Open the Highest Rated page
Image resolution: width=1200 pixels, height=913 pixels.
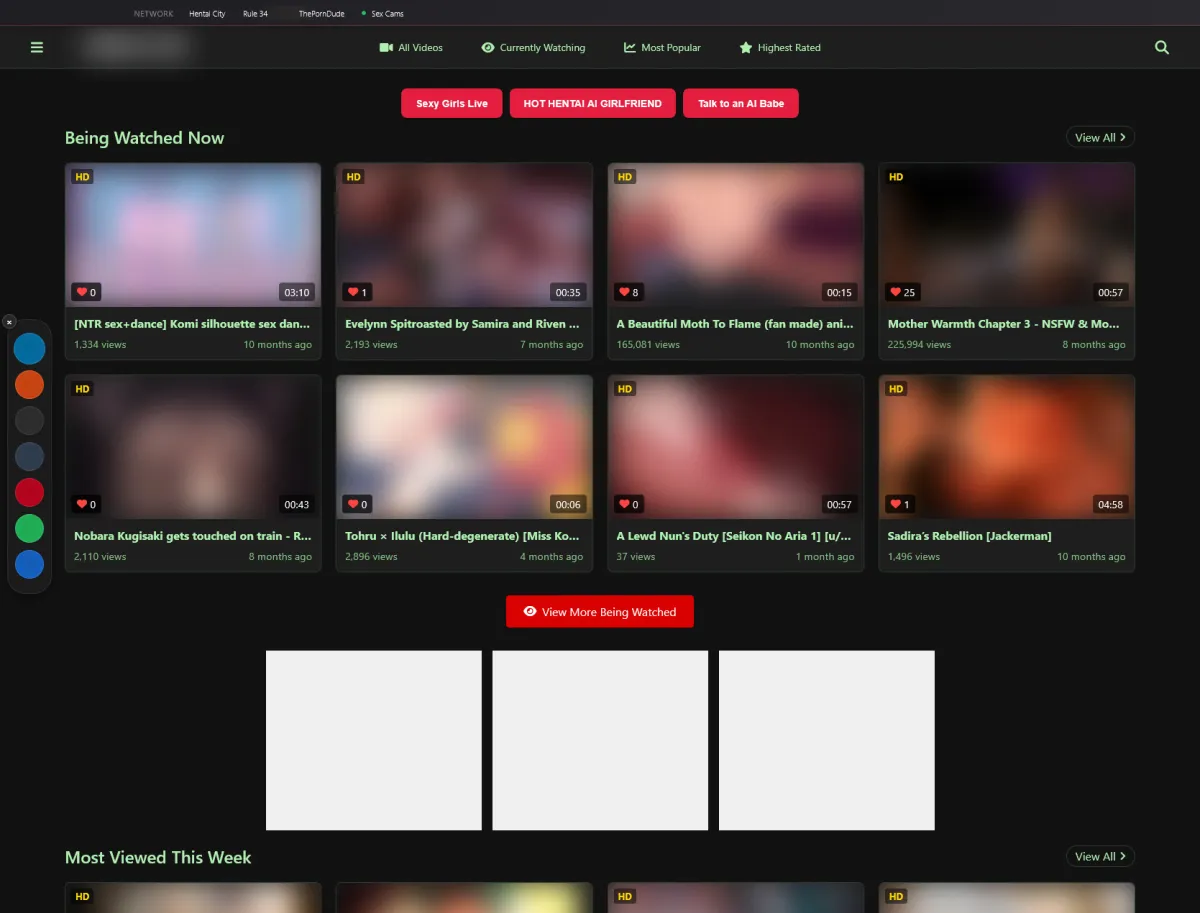[x=788, y=47]
